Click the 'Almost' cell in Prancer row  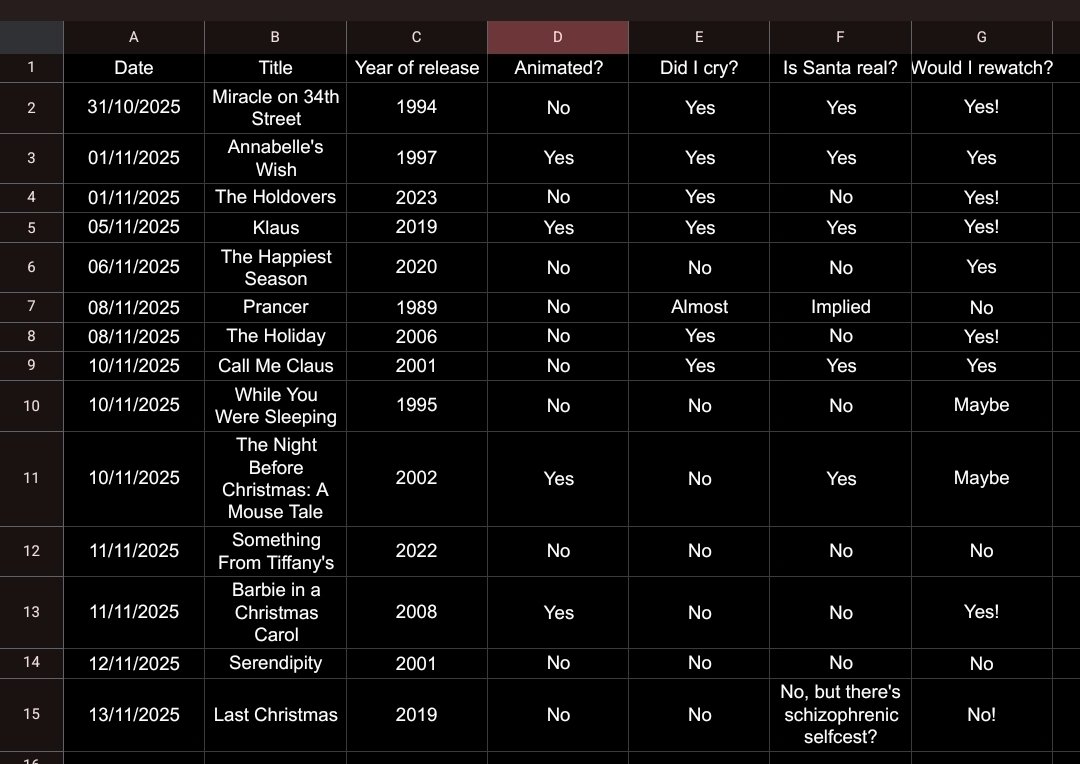point(699,307)
